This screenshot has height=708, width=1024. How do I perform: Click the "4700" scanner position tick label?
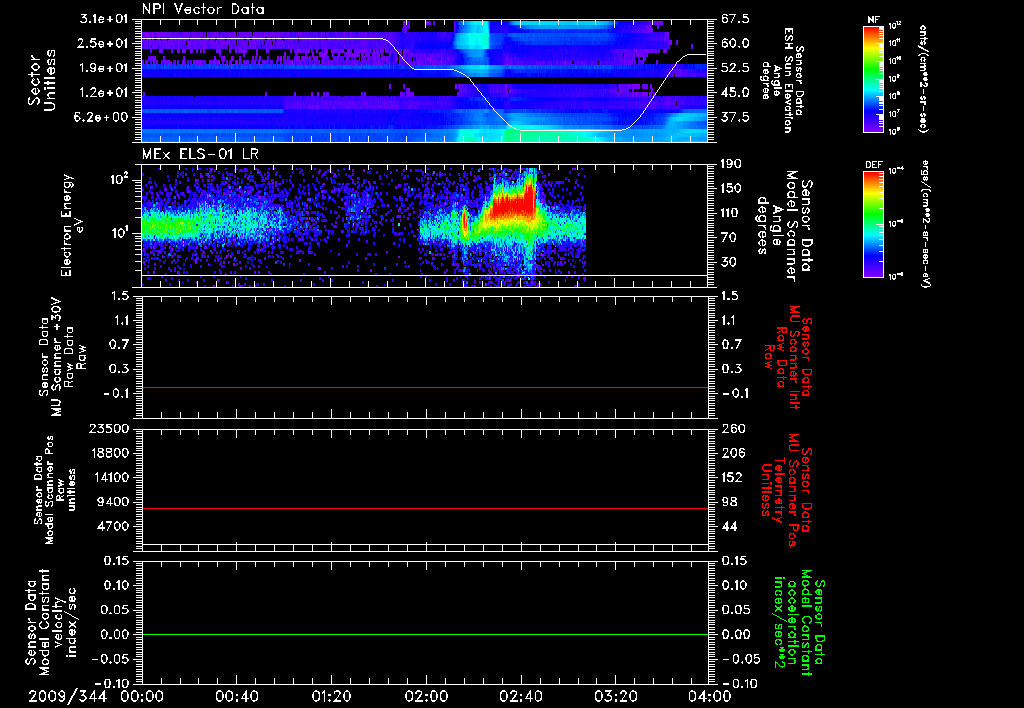(114, 526)
